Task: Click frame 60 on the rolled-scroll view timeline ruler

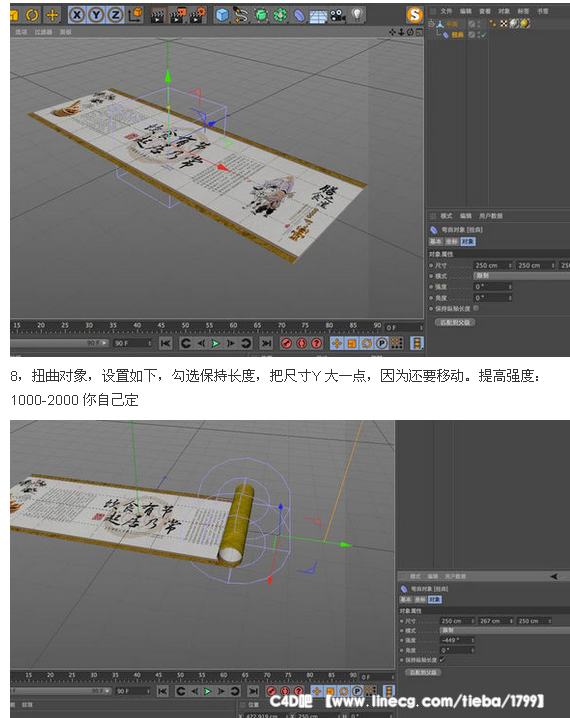Action: (223, 675)
